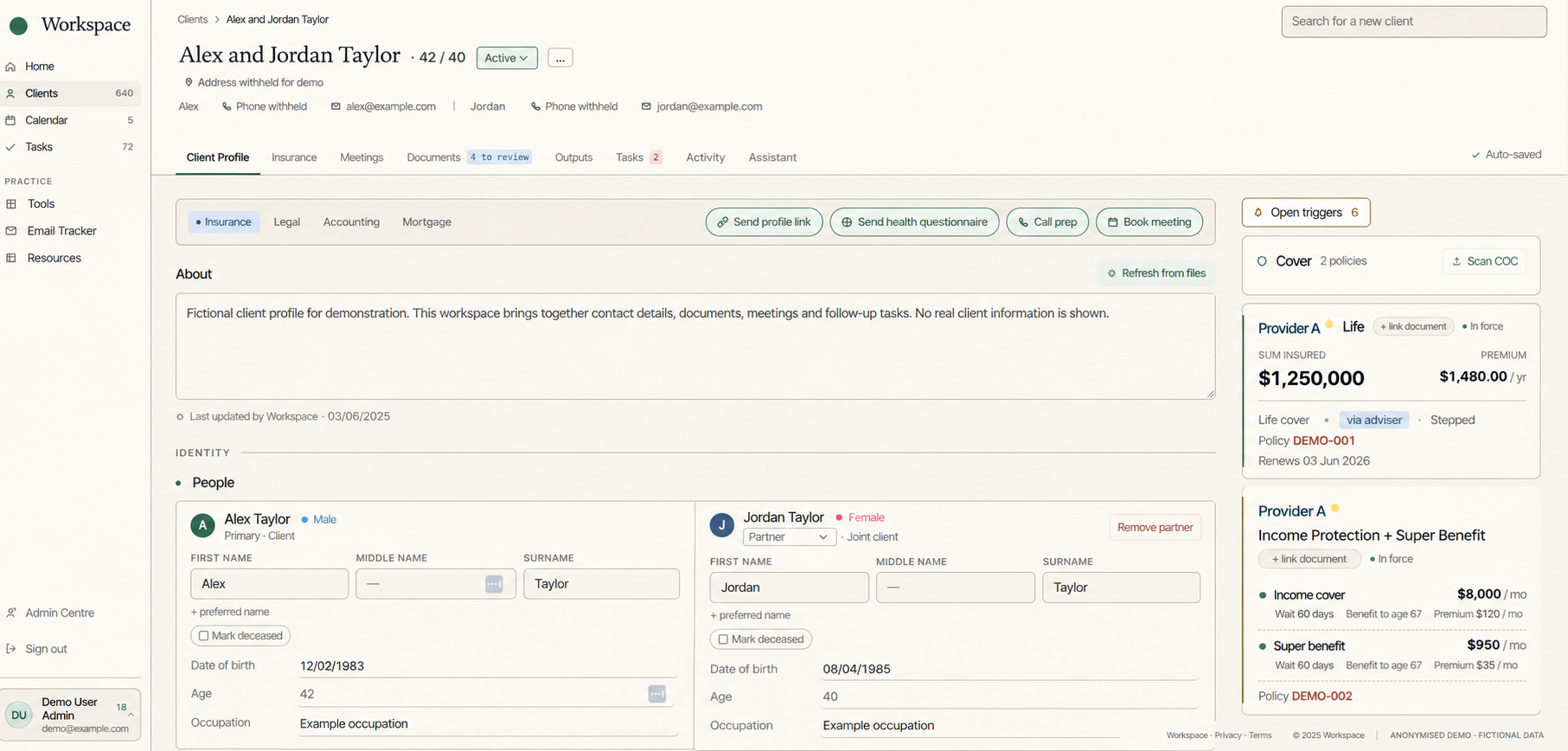This screenshot has width=1568, height=751.
Task: Open the Calendar icon in sidebar
Action: coord(10,120)
